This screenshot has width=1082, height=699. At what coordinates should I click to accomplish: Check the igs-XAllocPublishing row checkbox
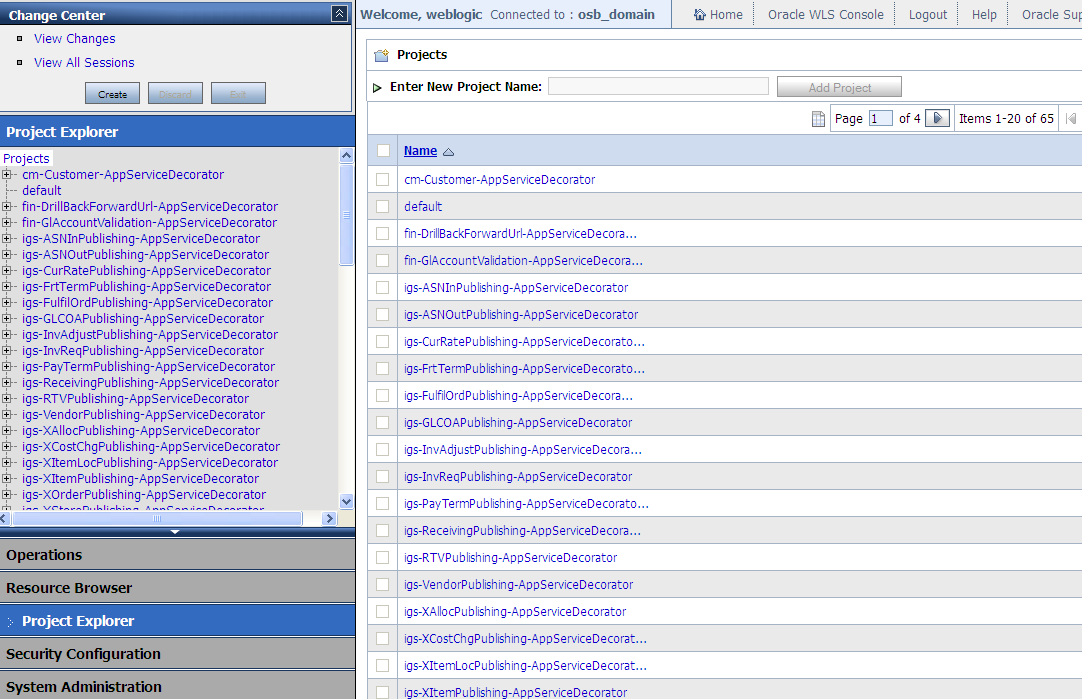383,611
